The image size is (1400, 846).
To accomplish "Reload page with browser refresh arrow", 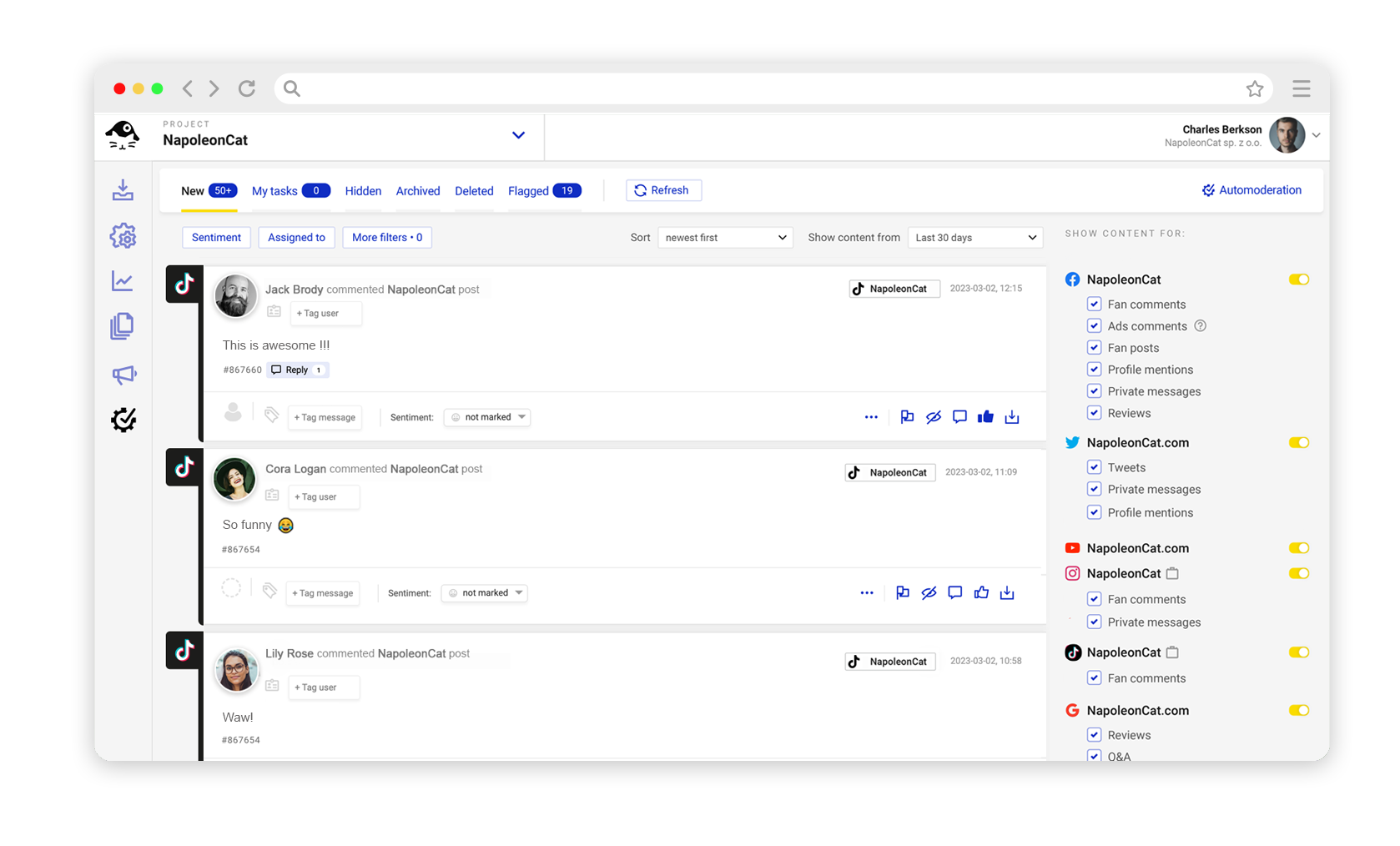I will pyautogui.click(x=247, y=88).
